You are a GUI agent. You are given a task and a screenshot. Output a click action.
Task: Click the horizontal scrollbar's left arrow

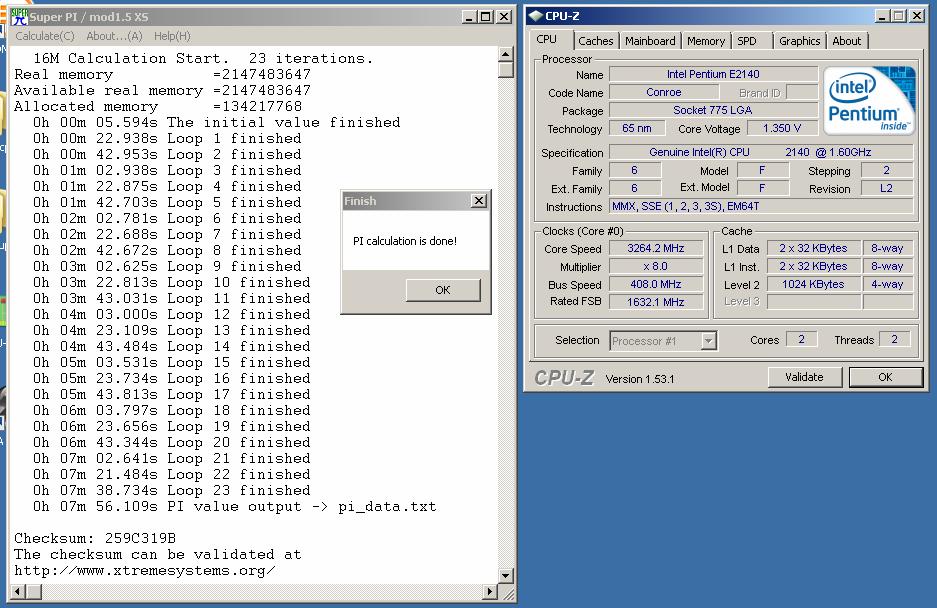(x=8, y=592)
